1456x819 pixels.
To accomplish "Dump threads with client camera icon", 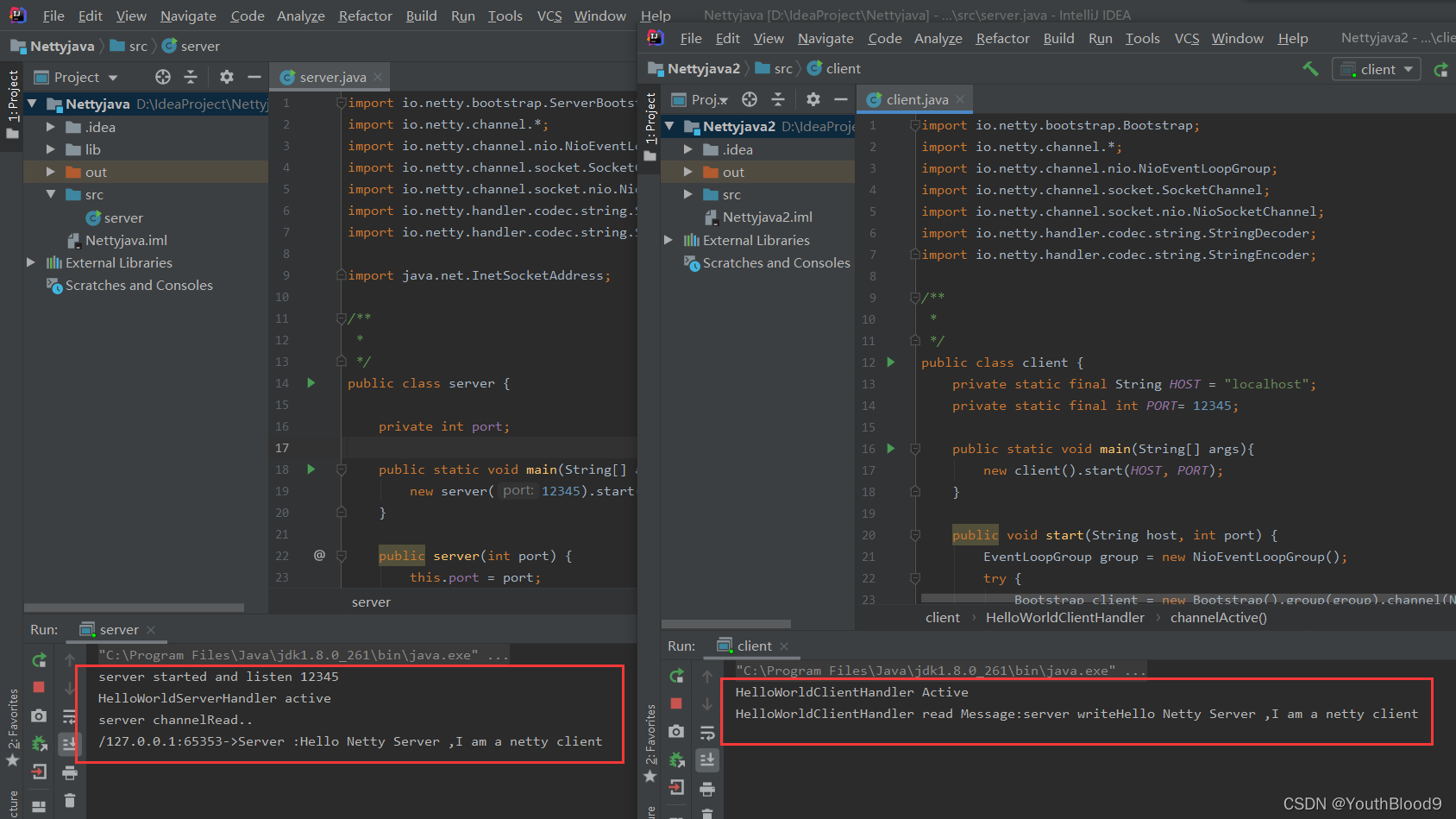I will tap(676, 732).
